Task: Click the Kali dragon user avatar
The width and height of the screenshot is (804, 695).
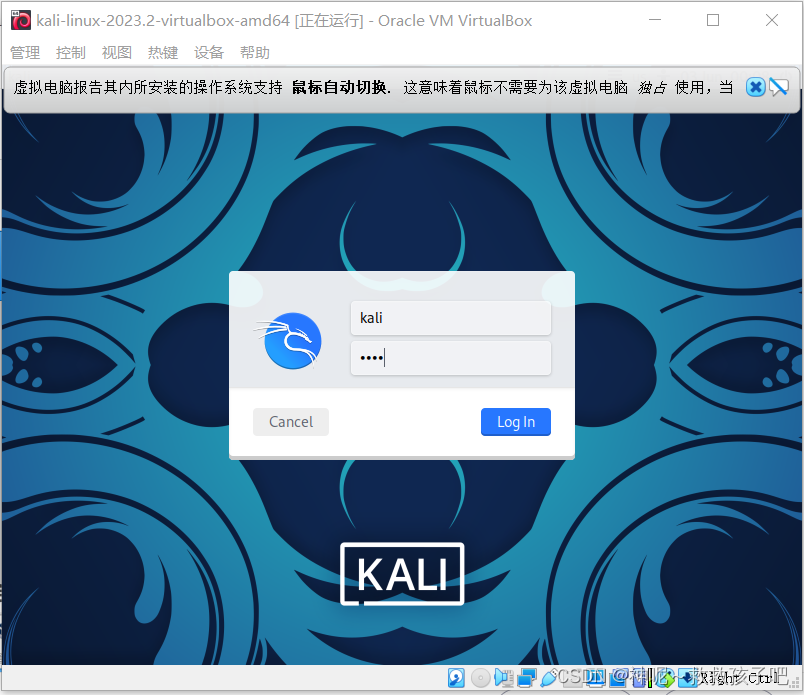Action: click(x=292, y=341)
